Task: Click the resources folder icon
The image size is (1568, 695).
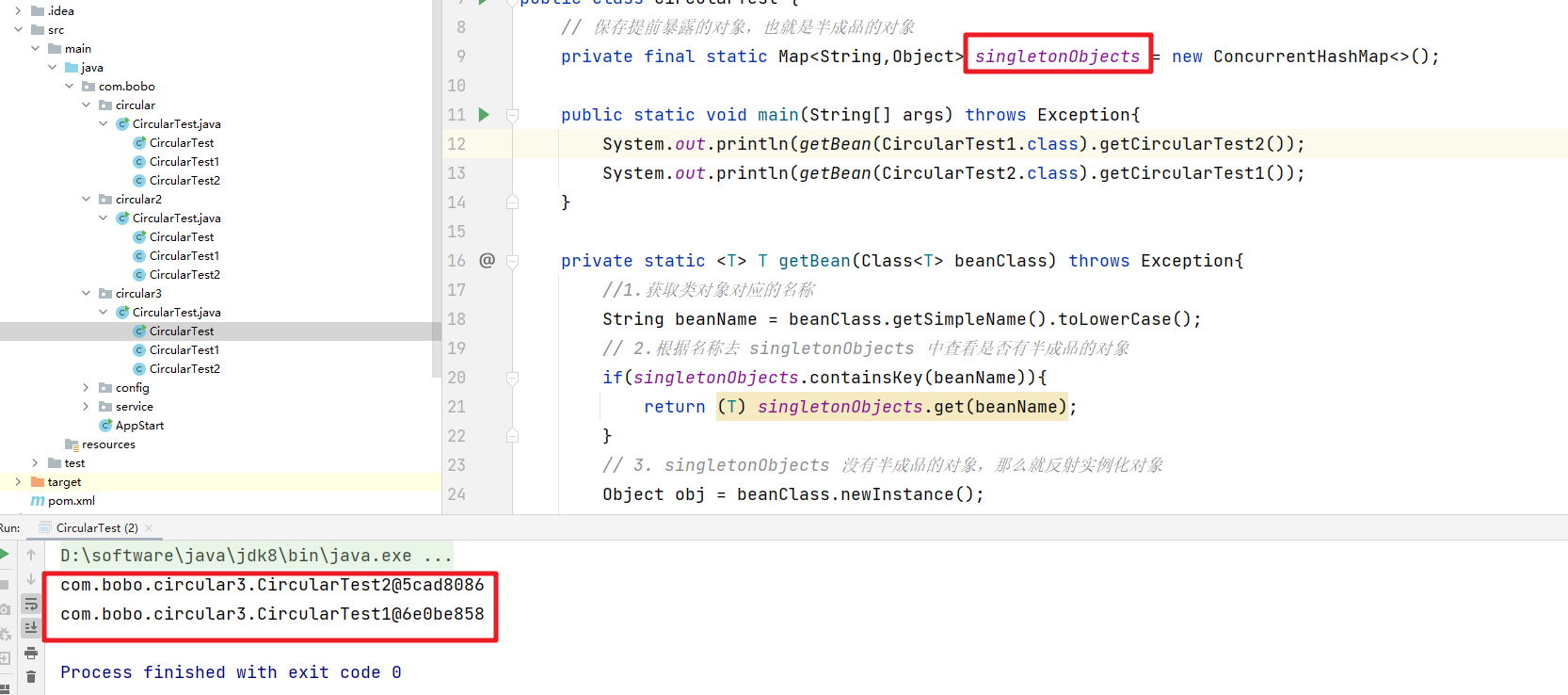Action: [72, 444]
